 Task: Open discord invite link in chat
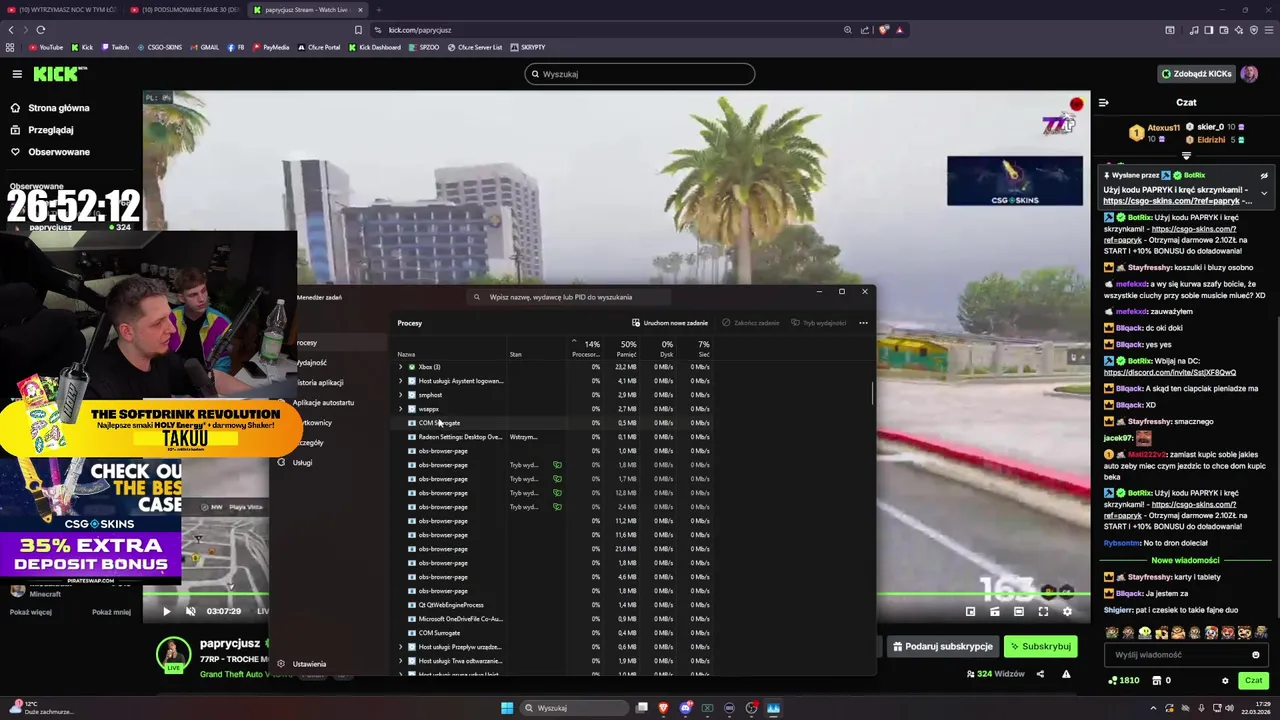coord(1170,372)
